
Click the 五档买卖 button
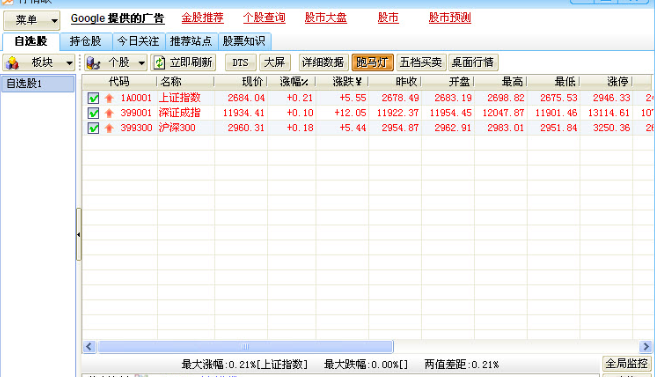(421, 63)
